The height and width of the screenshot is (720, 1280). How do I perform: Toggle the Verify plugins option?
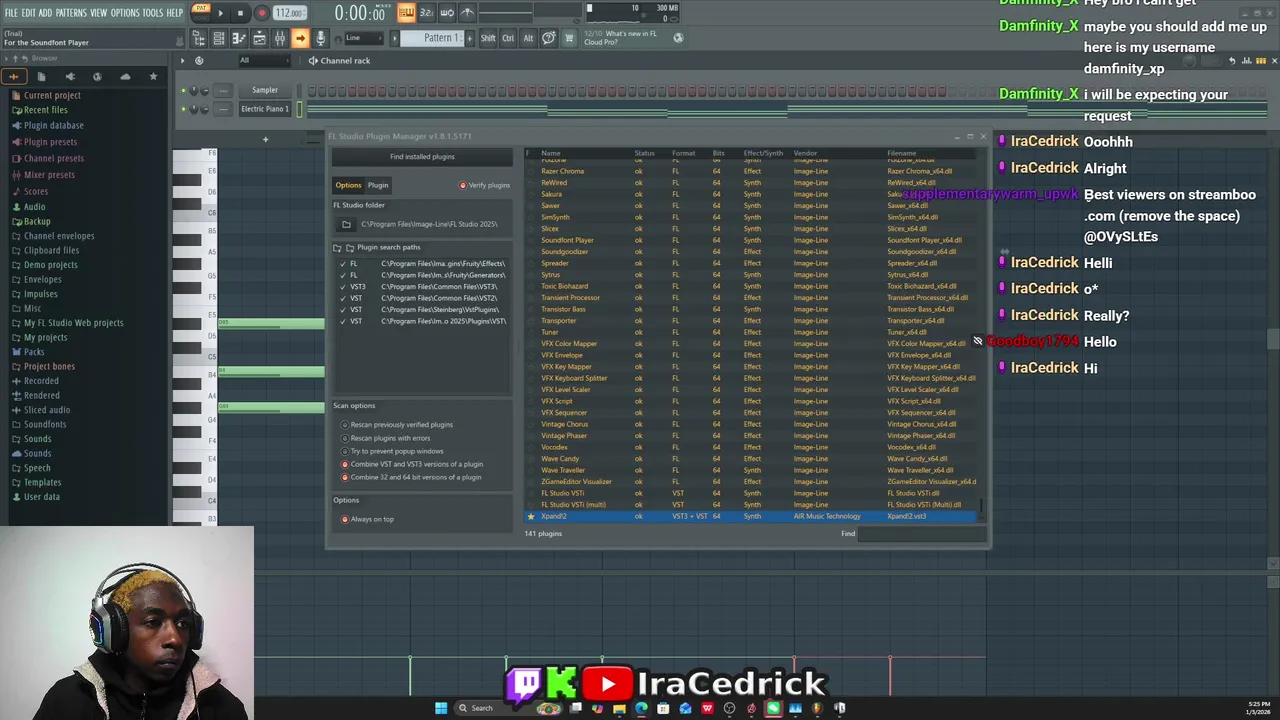click(485, 185)
